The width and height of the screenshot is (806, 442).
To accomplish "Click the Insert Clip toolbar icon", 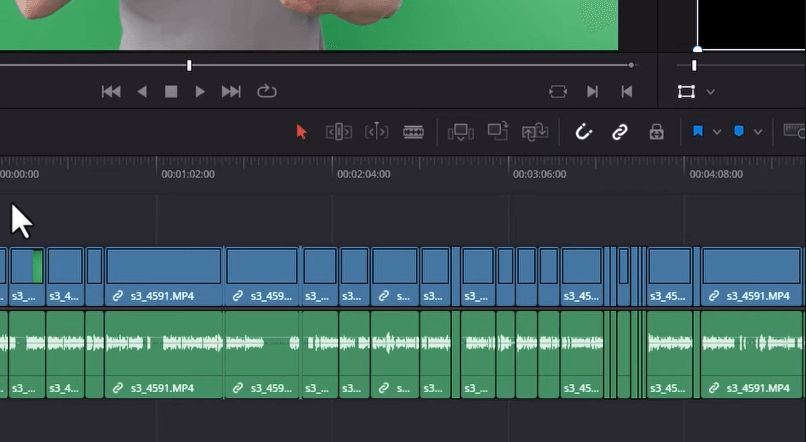I will pos(461,132).
